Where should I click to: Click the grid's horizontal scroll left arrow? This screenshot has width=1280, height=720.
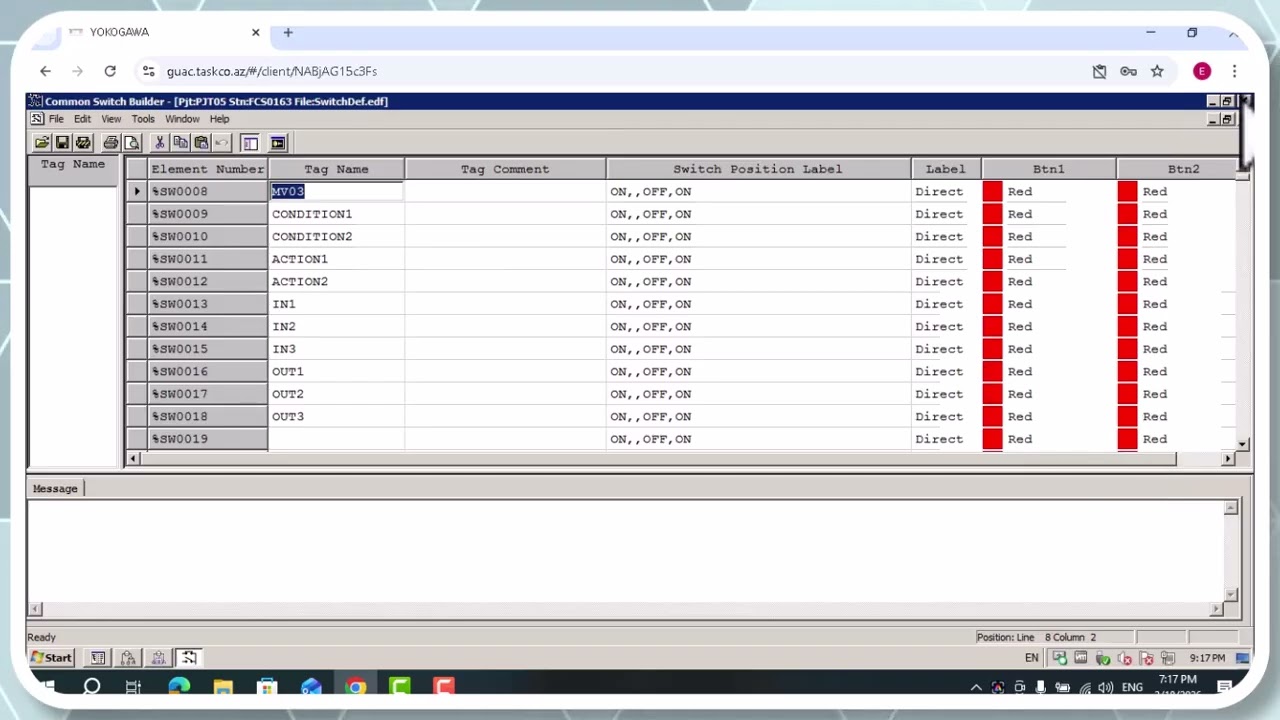click(x=134, y=459)
